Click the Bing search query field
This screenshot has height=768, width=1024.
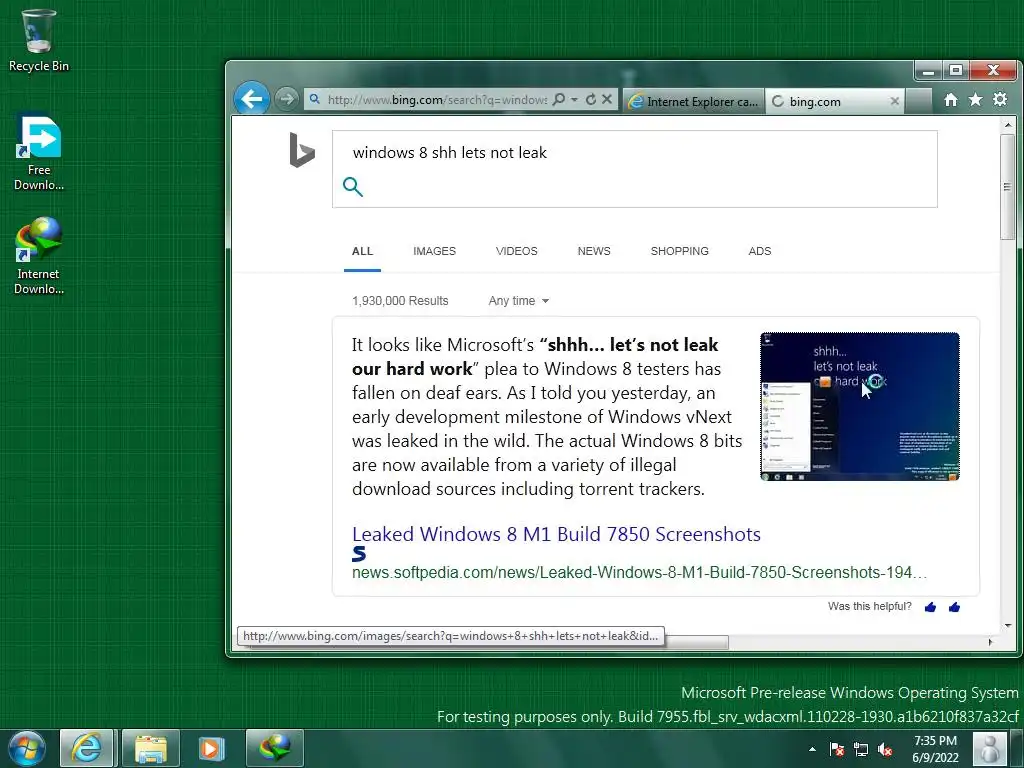pyautogui.click(x=634, y=153)
